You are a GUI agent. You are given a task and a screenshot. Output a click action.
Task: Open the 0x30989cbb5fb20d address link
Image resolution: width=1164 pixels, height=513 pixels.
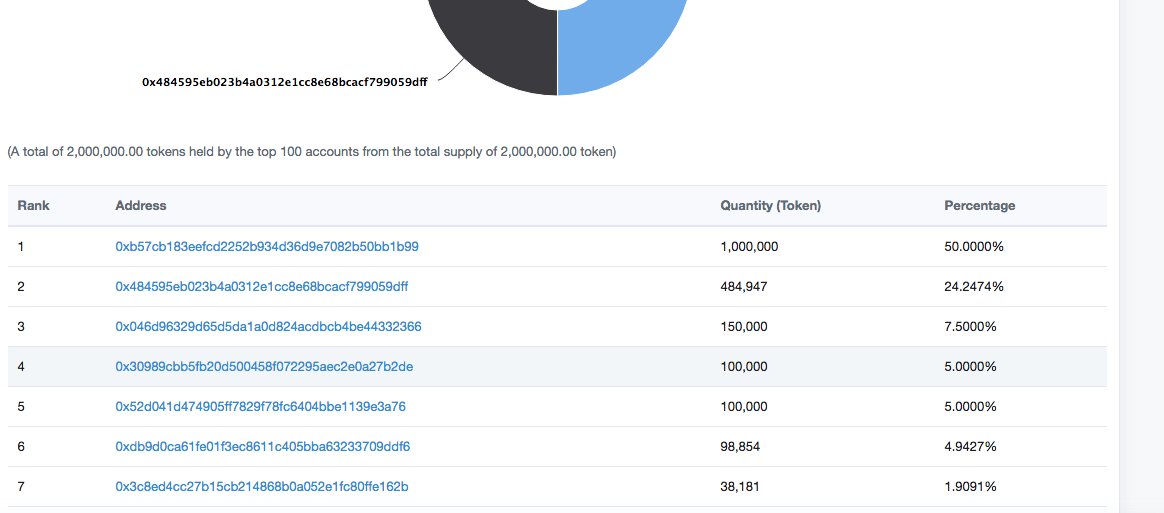[x=264, y=366]
